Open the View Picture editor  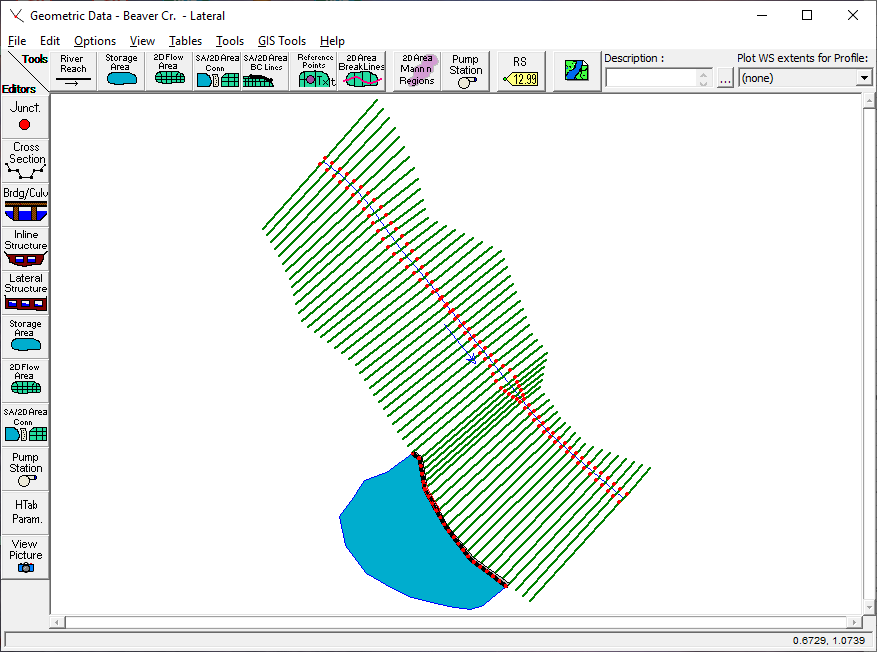[x=26, y=556]
